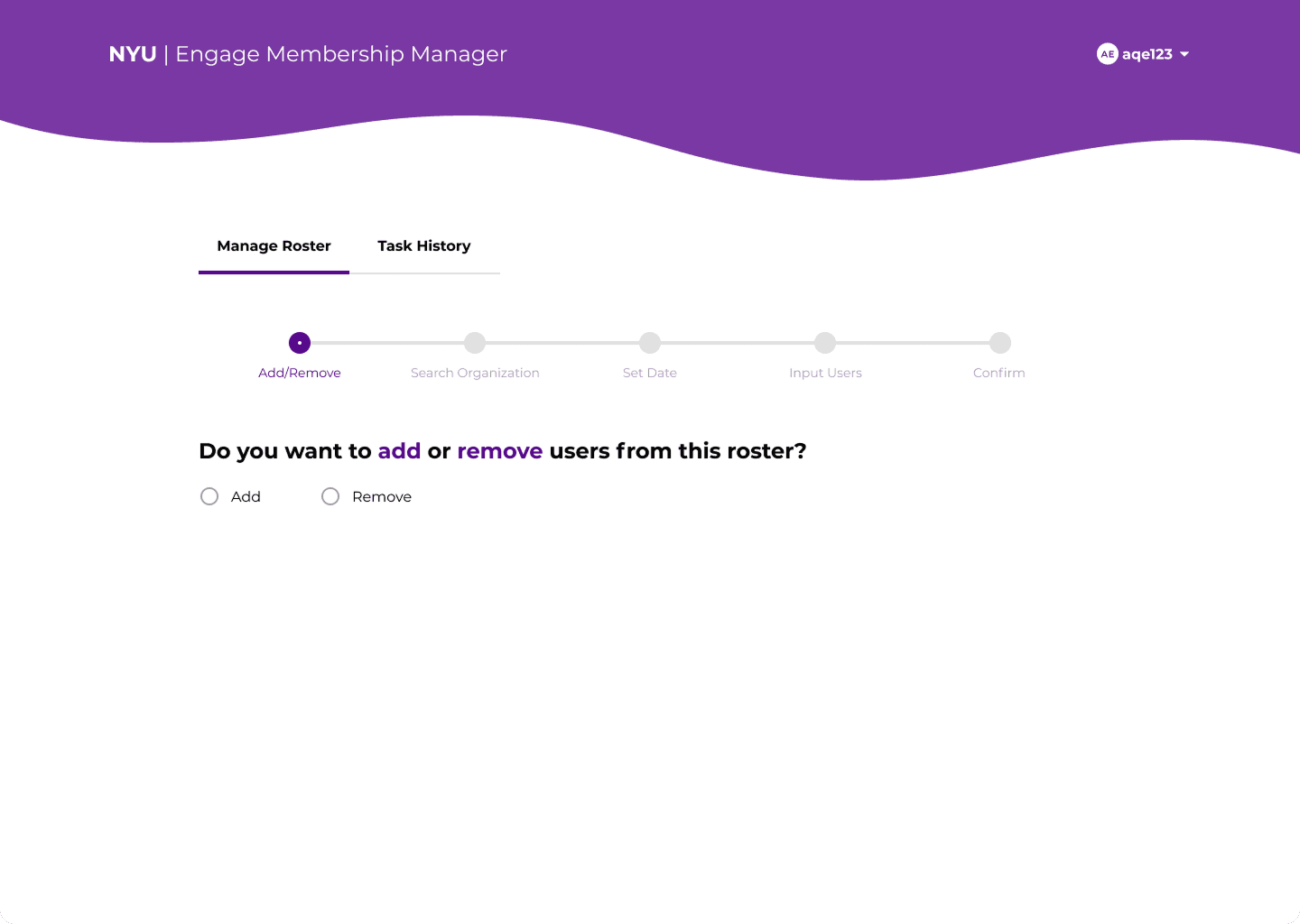Image resolution: width=1300 pixels, height=924 pixels.
Task: Switch to the Task History tab
Action: pyautogui.click(x=424, y=245)
